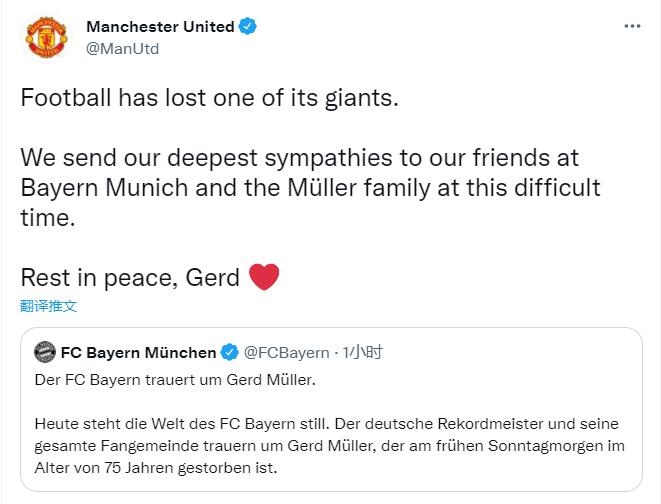The width and height of the screenshot is (661, 504).
Task: Click the 1小时 timestamp on quoted tweet
Action: pos(363,352)
